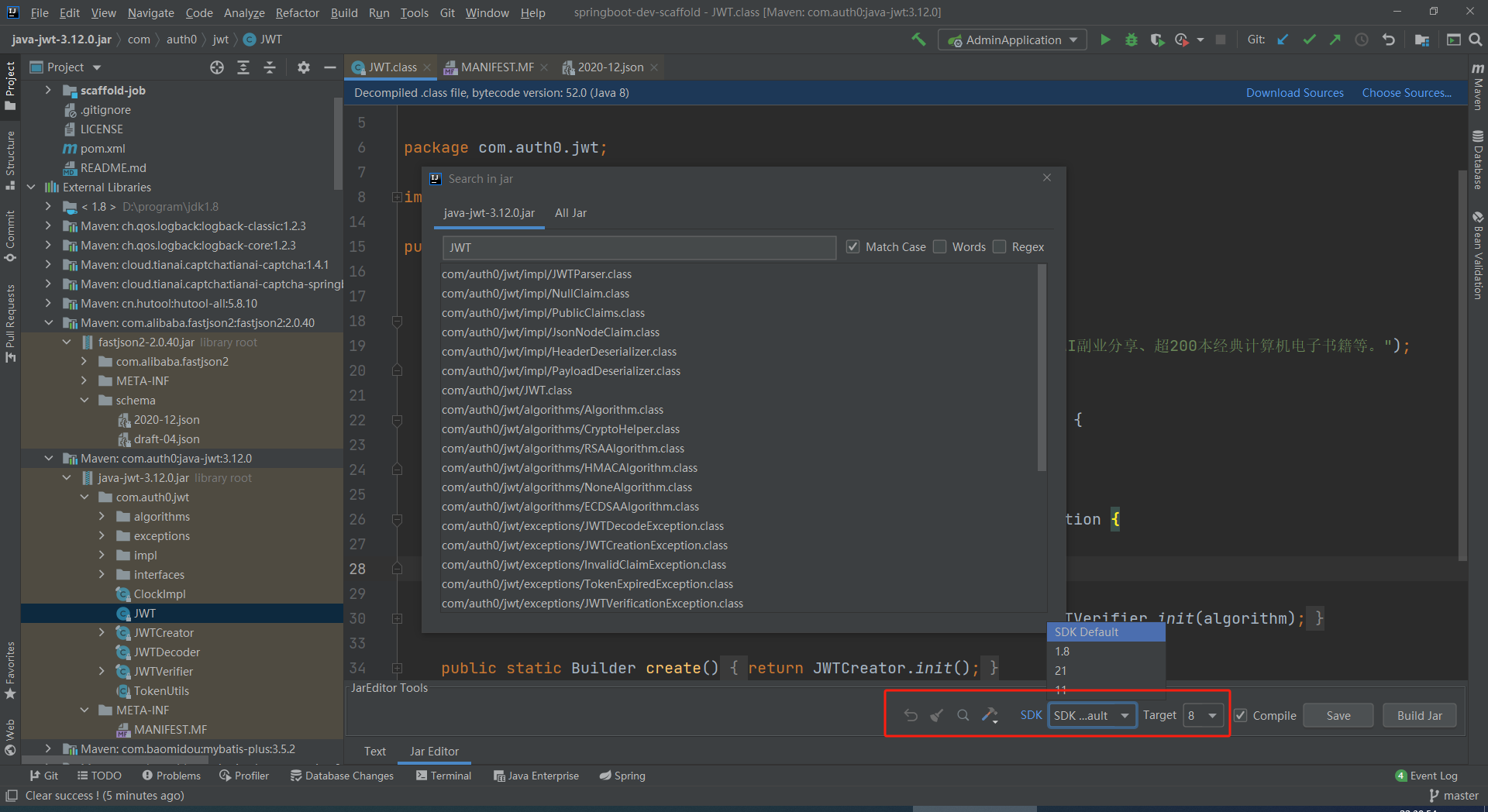Viewport: 1488px width, 812px height.
Task: Click the select opened file target icon
Action: tap(217, 67)
